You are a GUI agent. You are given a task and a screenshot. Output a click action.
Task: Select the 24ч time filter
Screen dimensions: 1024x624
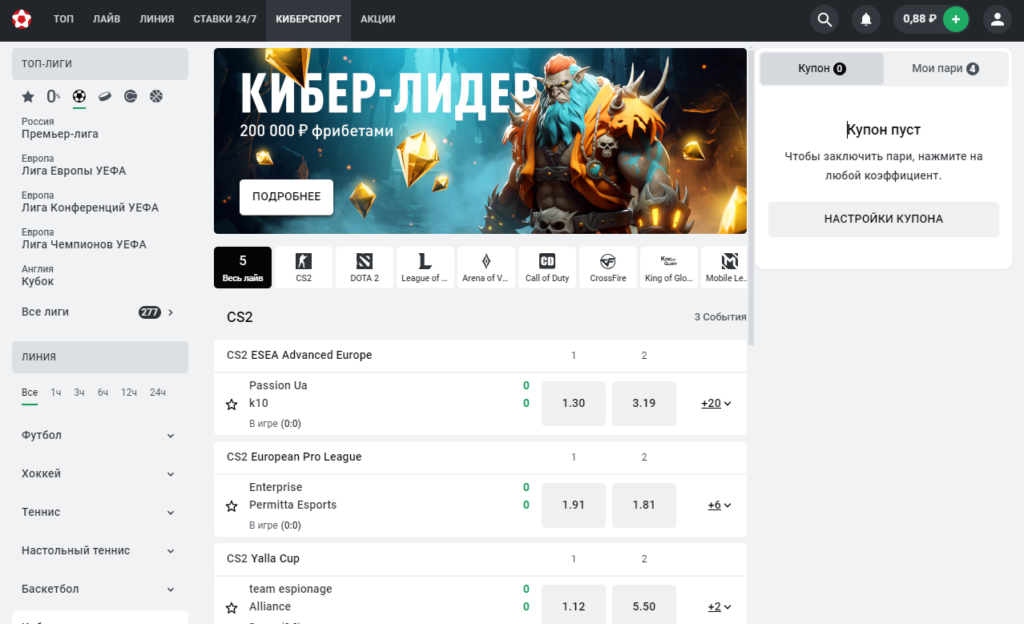[157, 392]
